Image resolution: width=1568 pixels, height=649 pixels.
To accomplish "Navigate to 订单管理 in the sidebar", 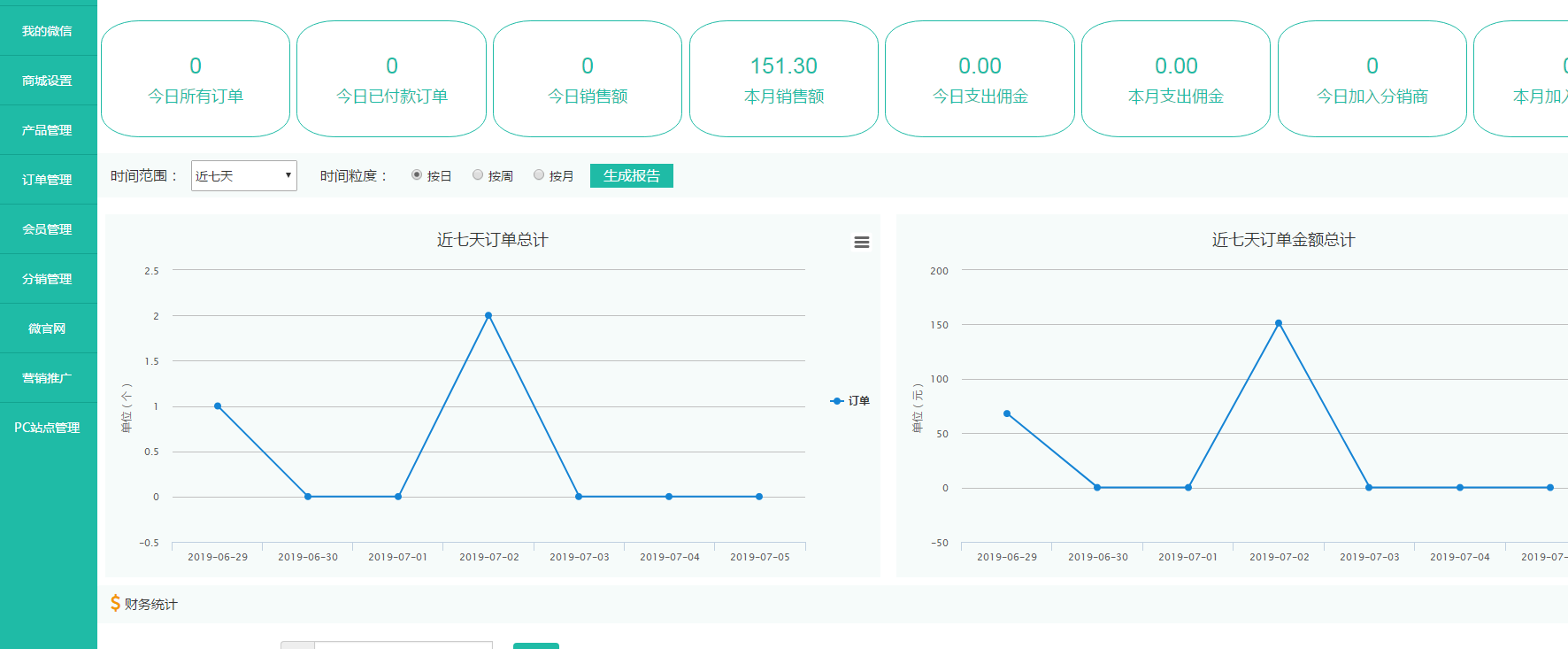I will 48,180.
